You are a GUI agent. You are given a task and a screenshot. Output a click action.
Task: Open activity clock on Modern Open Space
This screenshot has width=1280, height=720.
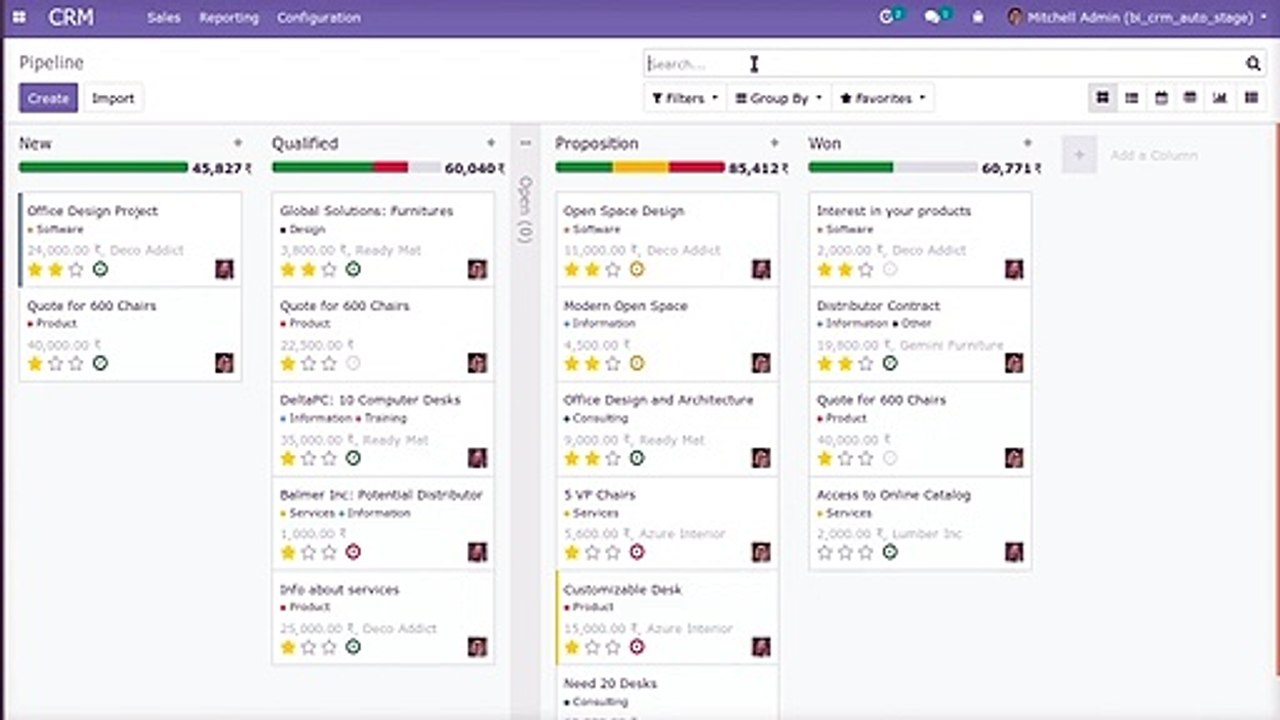click(x=637, y=363)
